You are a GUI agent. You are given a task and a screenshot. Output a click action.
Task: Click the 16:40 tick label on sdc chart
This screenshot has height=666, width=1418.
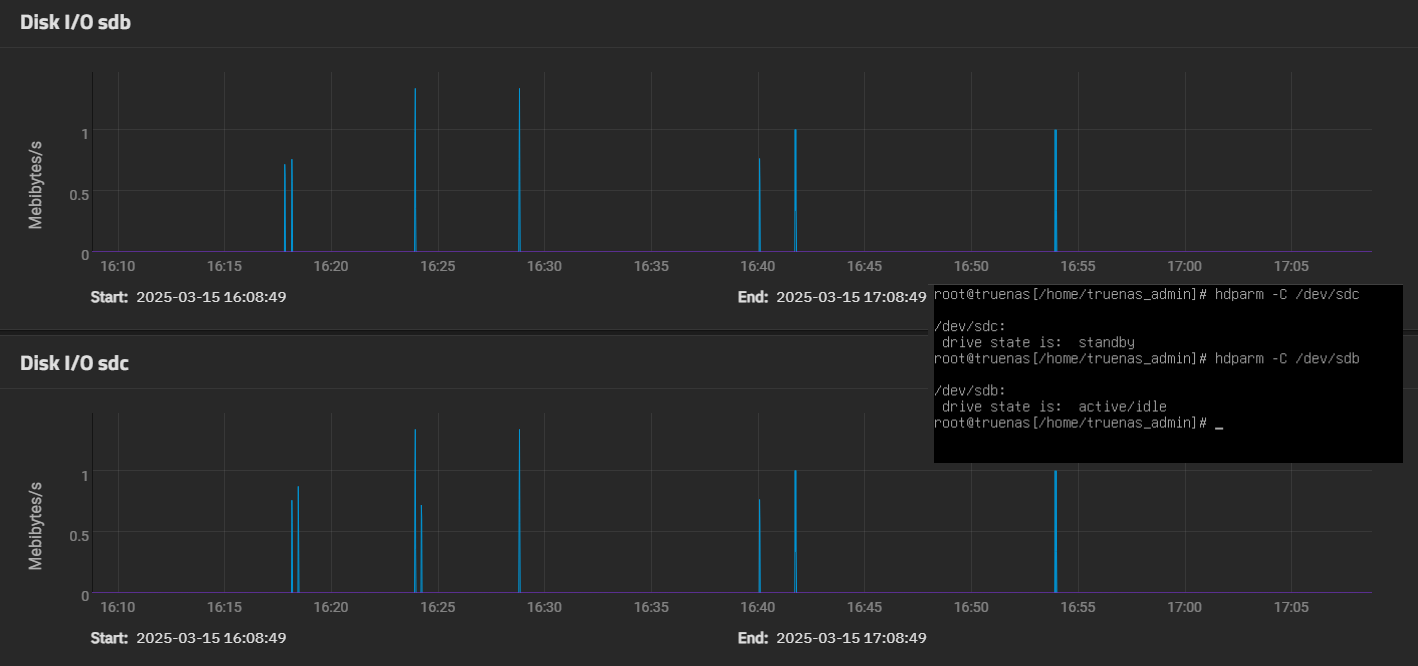tap(758, 608)
